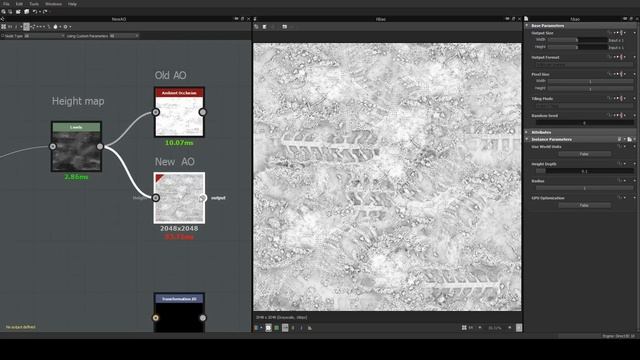Adjust the Height Depth slider
The image size is (640, 360).
coord(584,171)
